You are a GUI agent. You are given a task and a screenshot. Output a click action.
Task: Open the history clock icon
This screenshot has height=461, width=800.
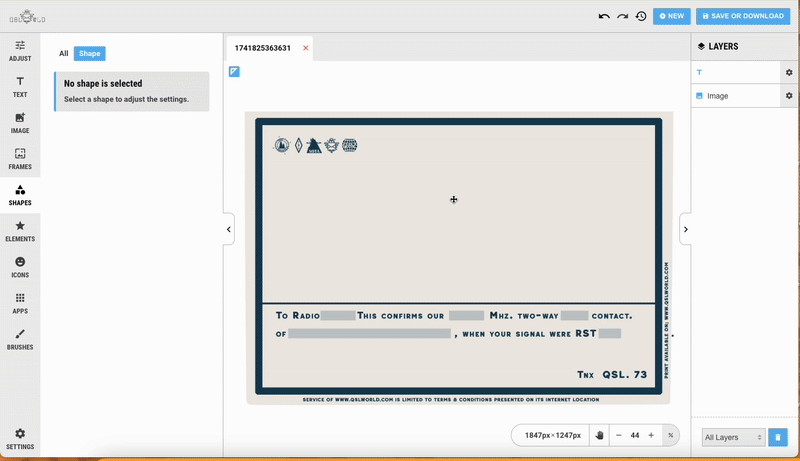[641, 16]
